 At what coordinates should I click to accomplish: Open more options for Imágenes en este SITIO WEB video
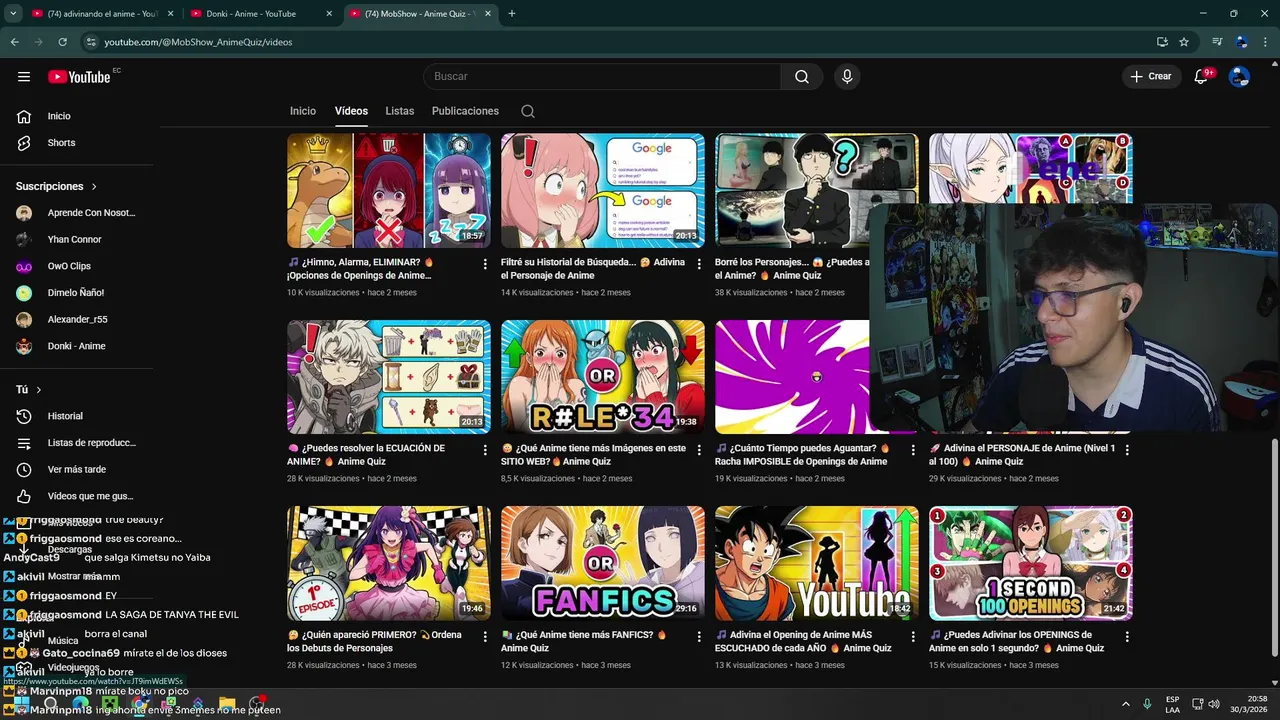699,450
